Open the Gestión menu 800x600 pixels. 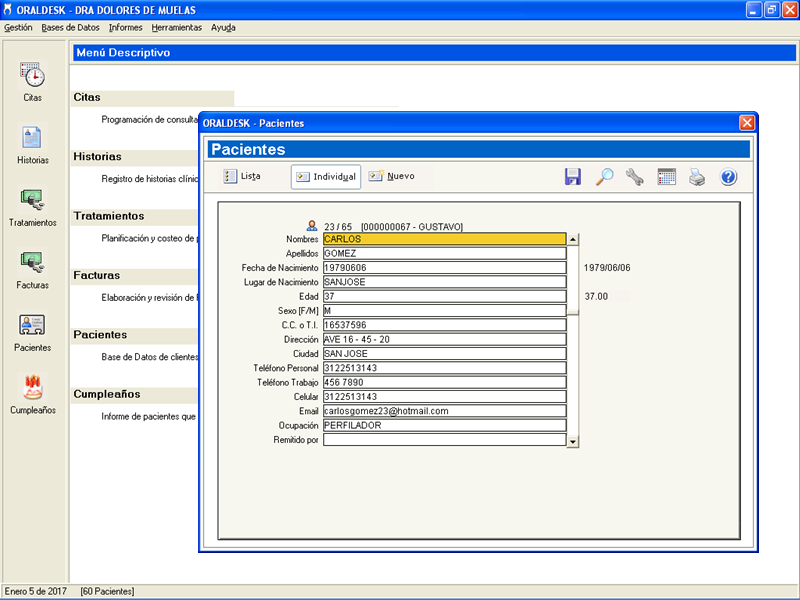point(18,28)
